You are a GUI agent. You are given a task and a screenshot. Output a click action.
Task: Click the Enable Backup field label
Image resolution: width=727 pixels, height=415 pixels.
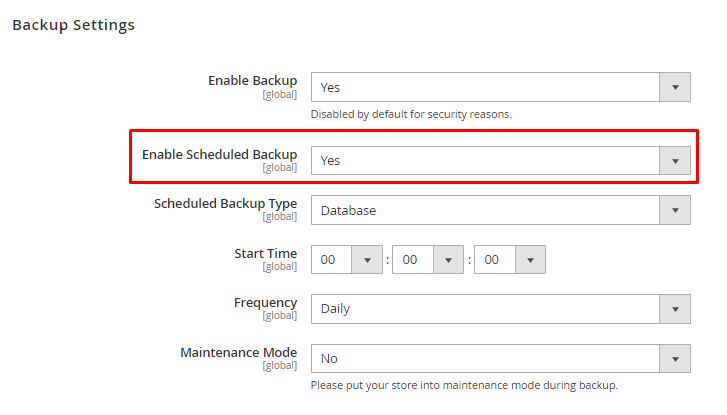tap(252, 80)
